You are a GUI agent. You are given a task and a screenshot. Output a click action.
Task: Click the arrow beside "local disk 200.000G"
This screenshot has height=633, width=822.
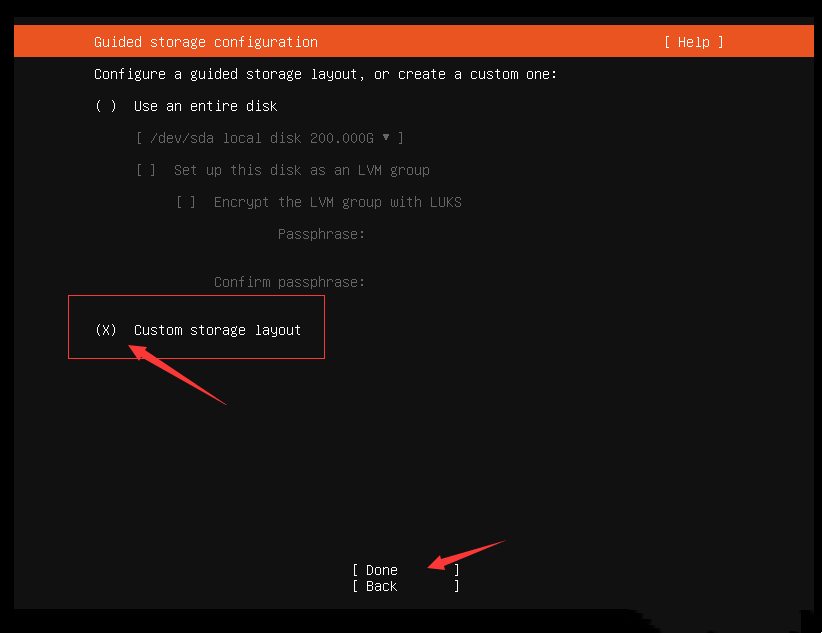coord(386,137)
